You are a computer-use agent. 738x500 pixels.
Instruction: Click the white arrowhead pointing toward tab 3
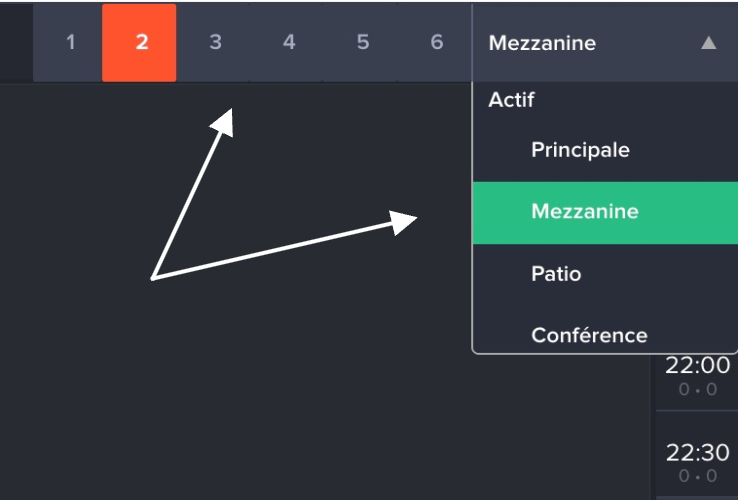point(224,121)
